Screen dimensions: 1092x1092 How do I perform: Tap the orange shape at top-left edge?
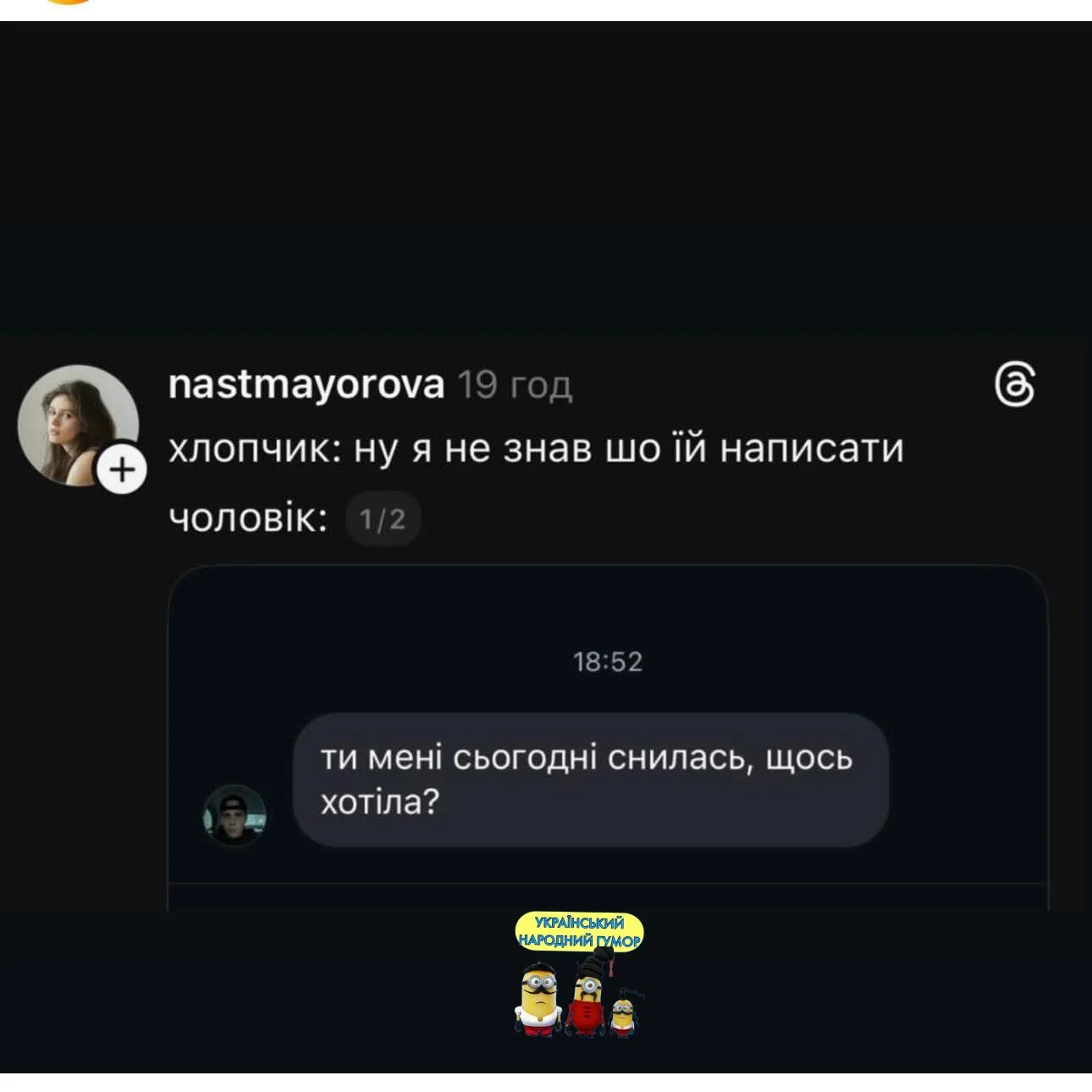tap(67, 3)
